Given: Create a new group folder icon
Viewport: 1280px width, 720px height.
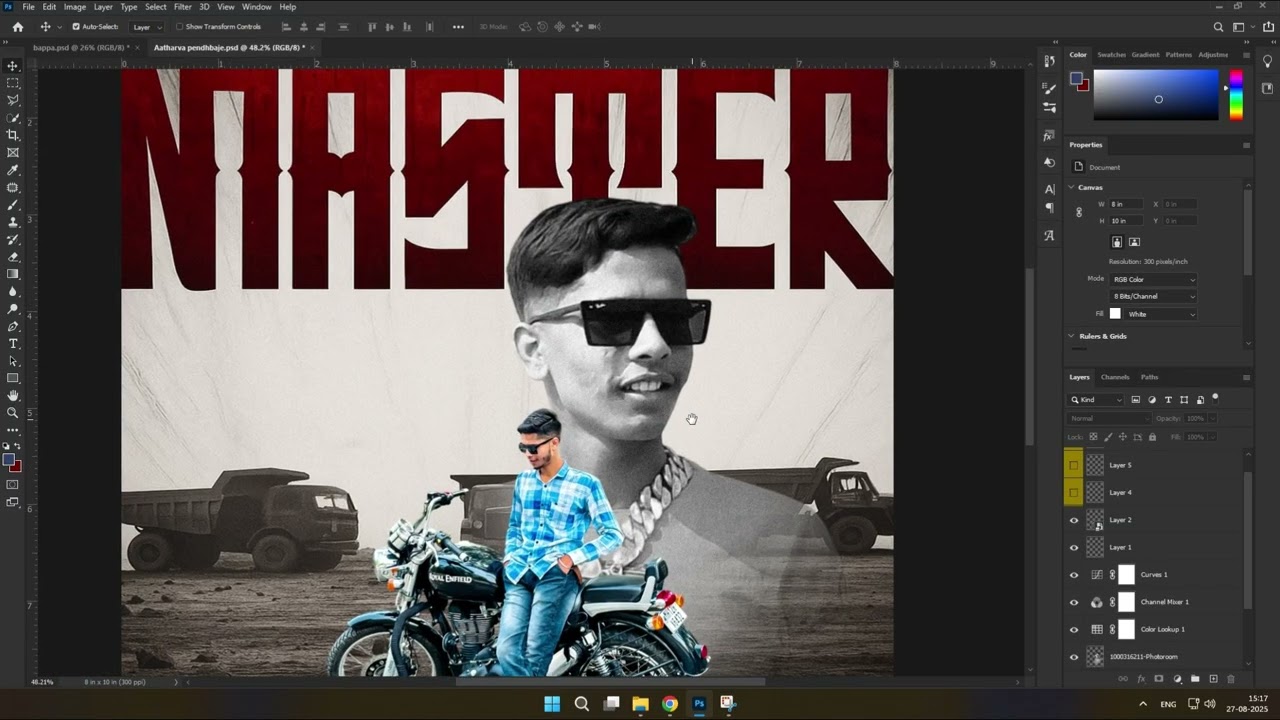Looking at the screenshot, I should click(x=1195, y=679).
